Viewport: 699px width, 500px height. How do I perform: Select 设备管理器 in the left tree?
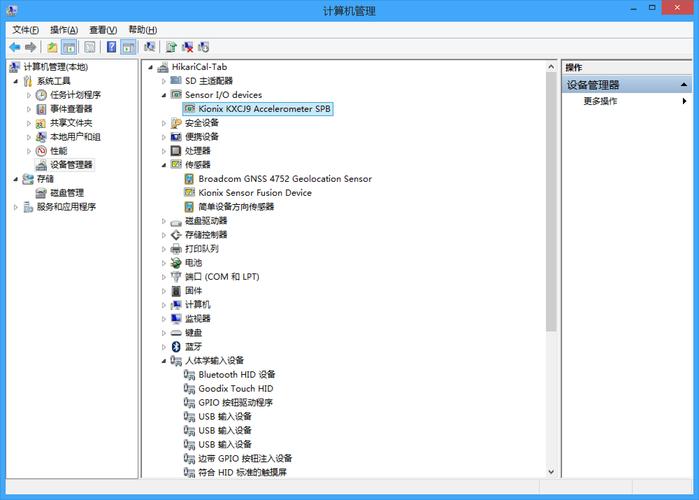(x=71, y=165)
